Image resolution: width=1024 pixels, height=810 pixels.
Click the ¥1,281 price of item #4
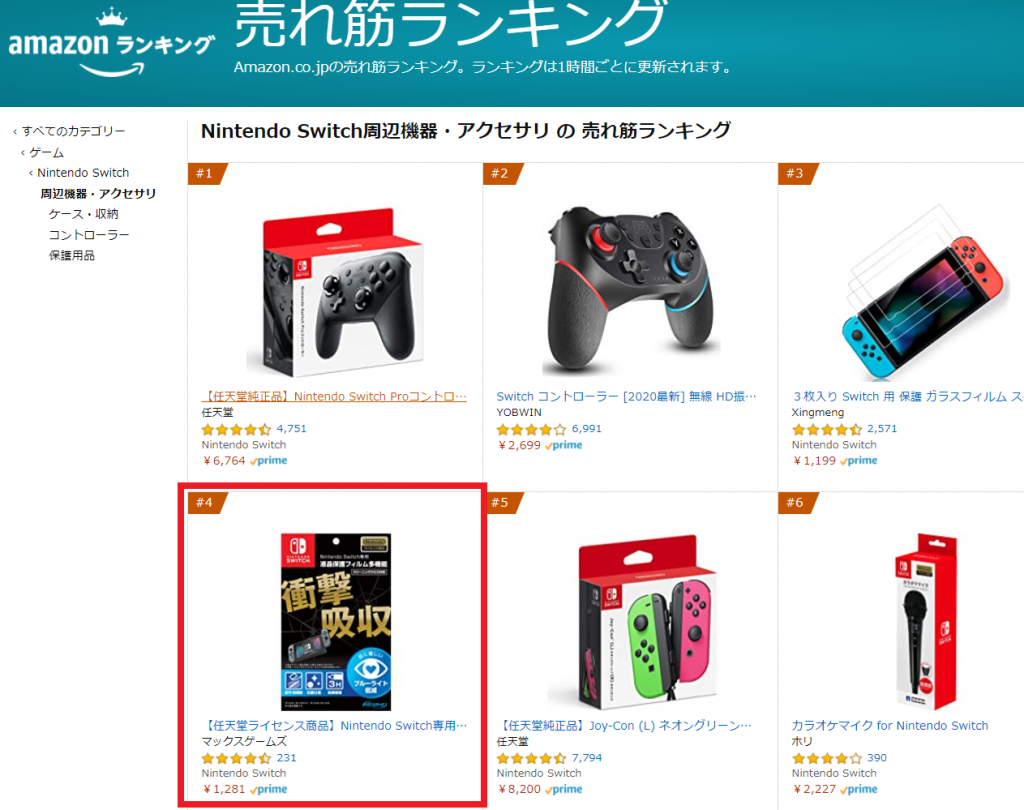[224, 789]
